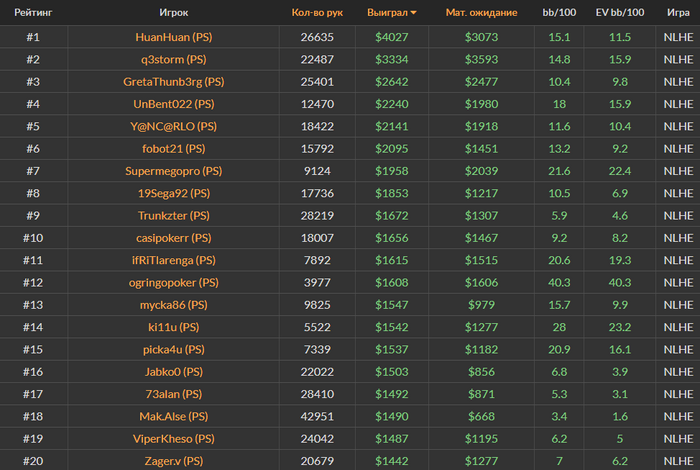Sort table by Игрок column
The width and height of the screenshot is (700, 470).
[x=173, y=13]
